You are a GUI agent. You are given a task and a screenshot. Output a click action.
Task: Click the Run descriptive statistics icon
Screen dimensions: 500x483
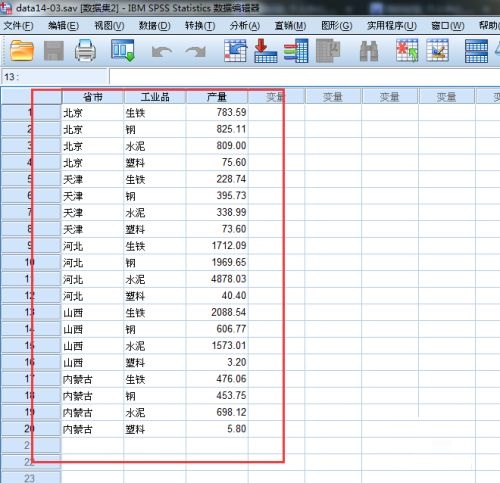point(328,51)
